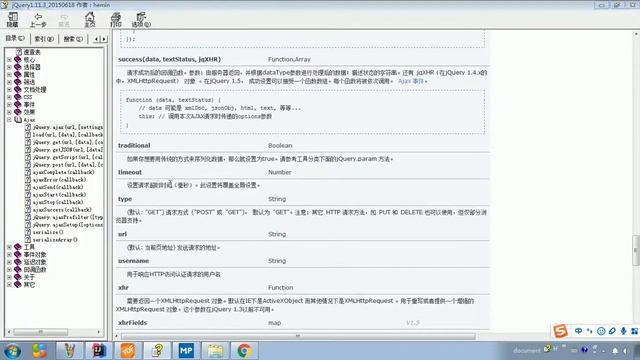Open the jQuery.get(url,[data]) topic
Viewport: 640px width, 360px height.
[x=68, y=142]
